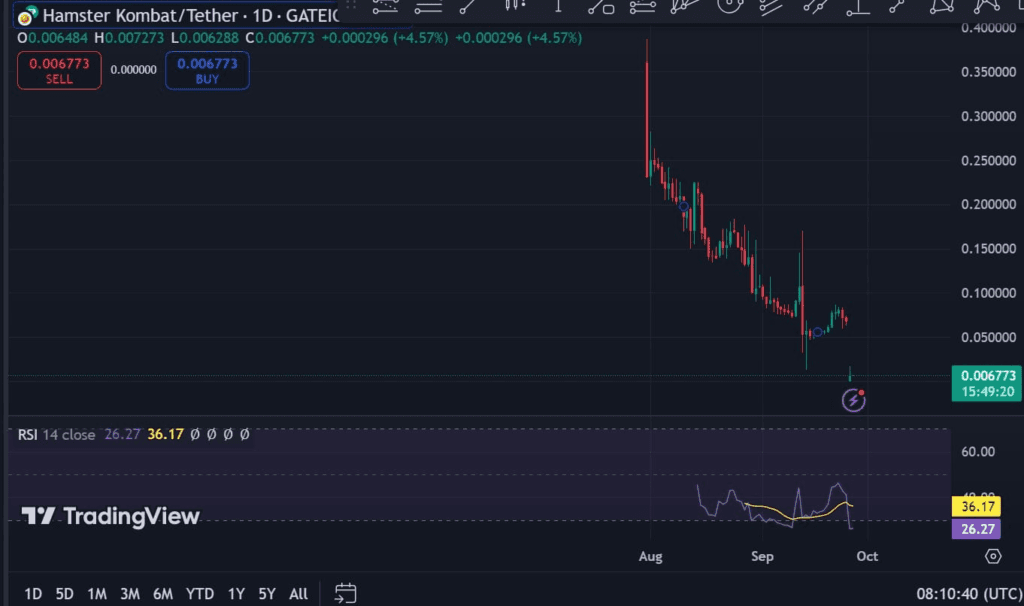Select the YTD time range
1024x606 pixels.
pyautogui.click(x=200, y=594)
